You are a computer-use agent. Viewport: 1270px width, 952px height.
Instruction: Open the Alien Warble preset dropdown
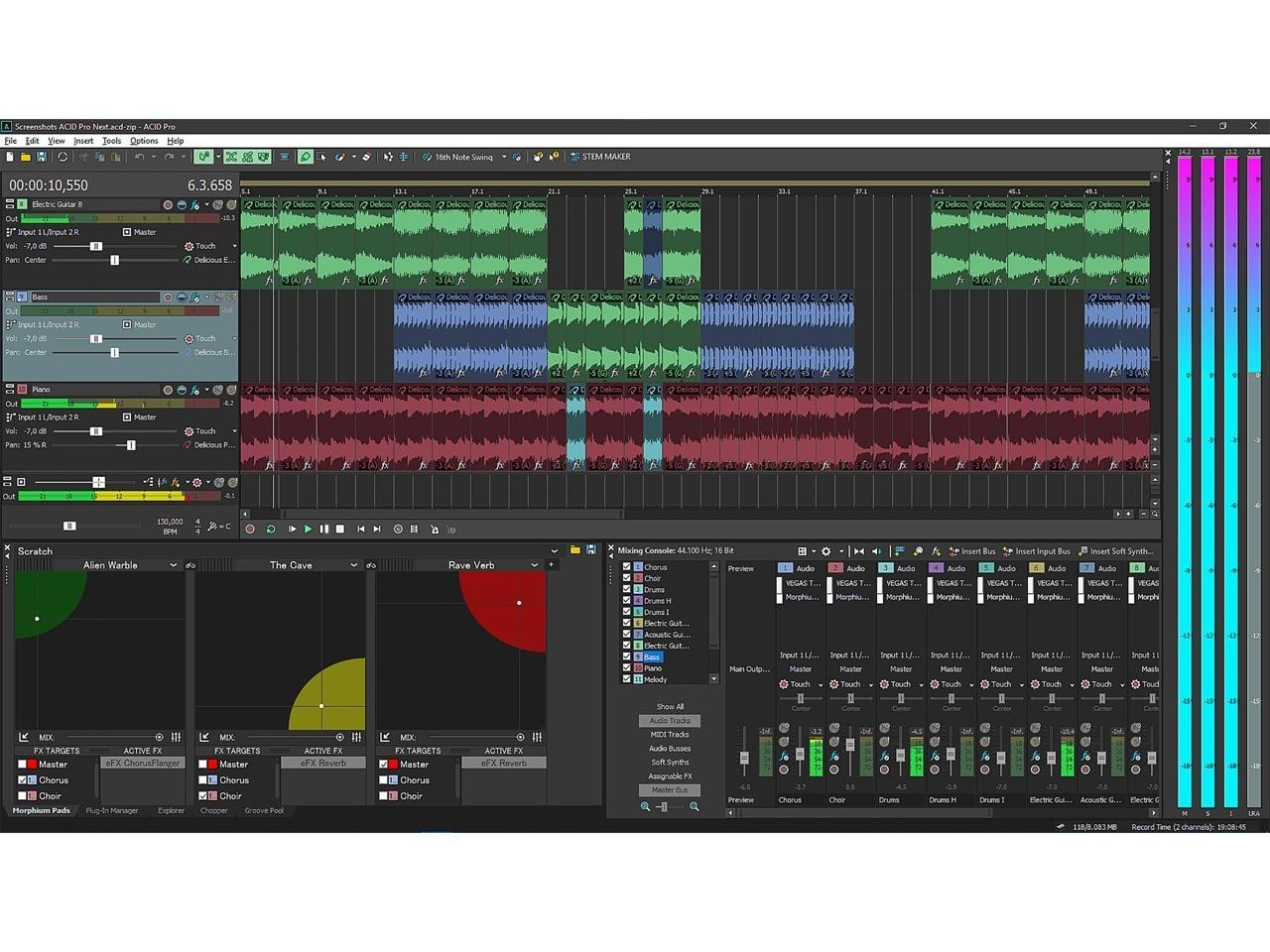[x=174, y=565]
